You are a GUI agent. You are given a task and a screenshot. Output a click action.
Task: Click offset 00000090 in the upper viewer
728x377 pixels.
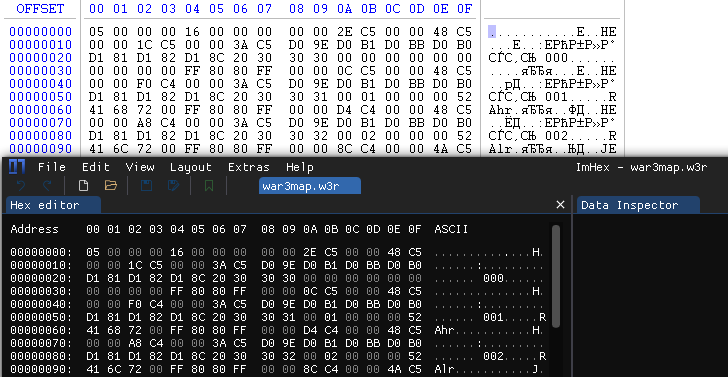pos(41,149)
